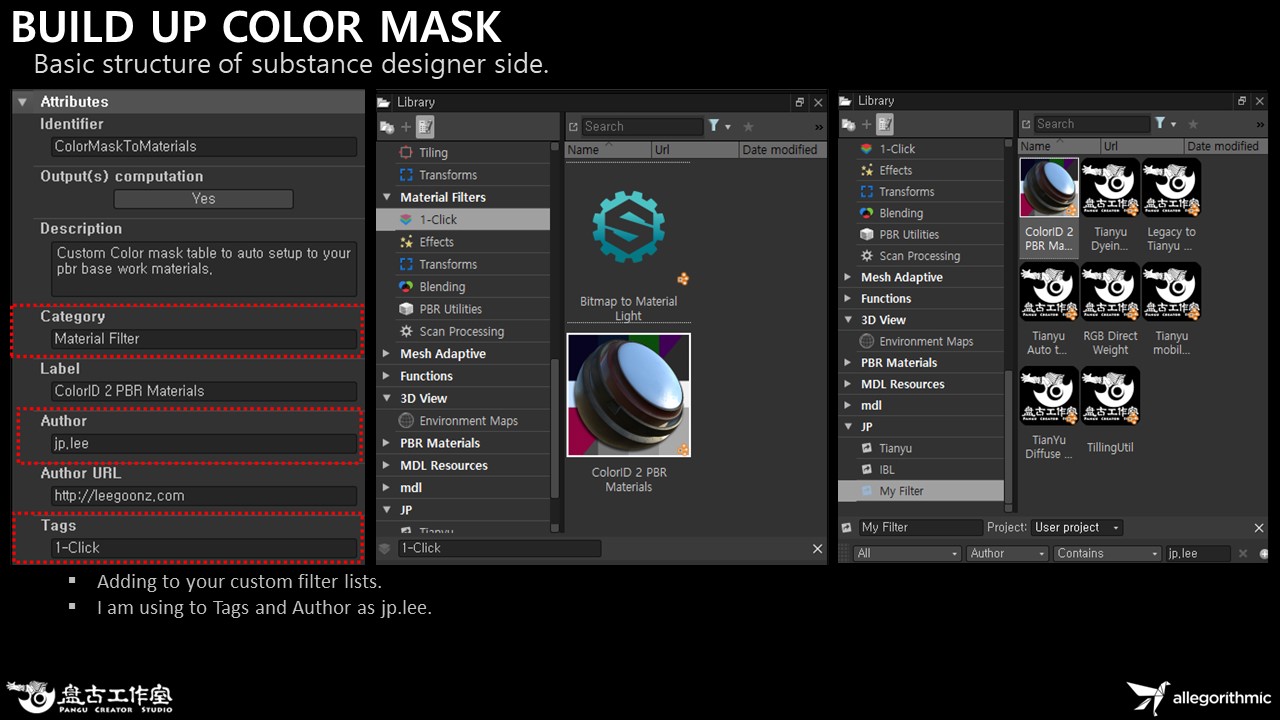Image resolution: width=1280 pixels, height=720 pixels.
Task: Expand PBR Materials in middle Library
Action: coord(387,443)
